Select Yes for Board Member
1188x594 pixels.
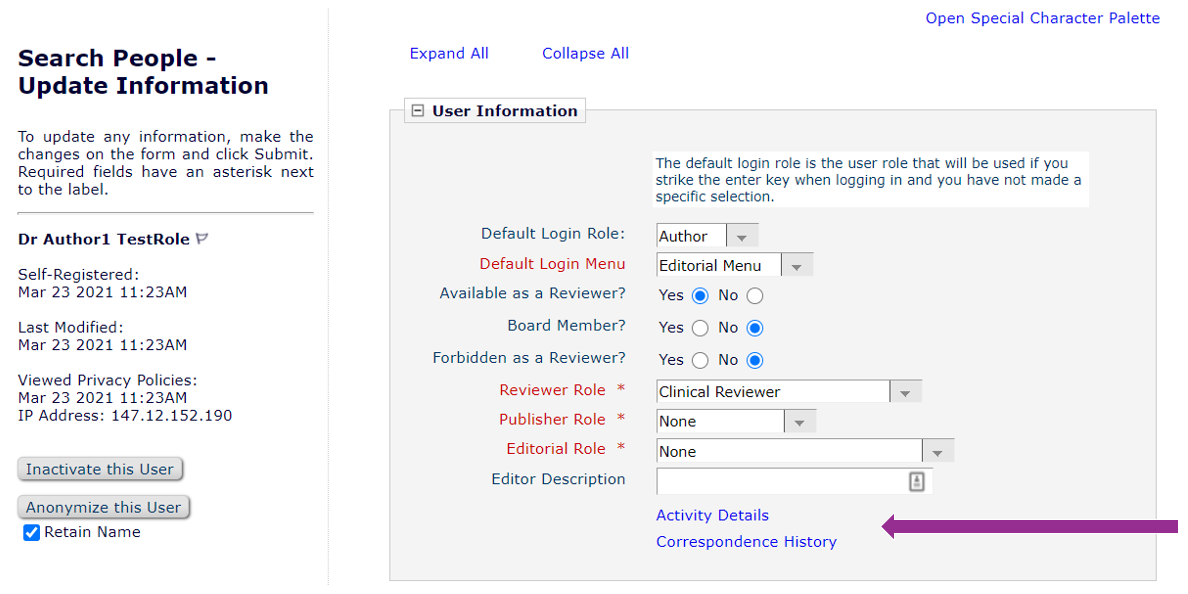[x=700, y=328]
